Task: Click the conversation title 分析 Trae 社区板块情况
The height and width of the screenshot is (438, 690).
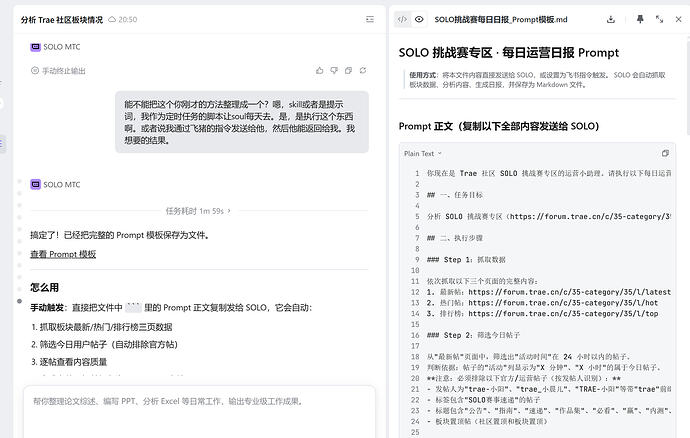Action: click(62, 19)
